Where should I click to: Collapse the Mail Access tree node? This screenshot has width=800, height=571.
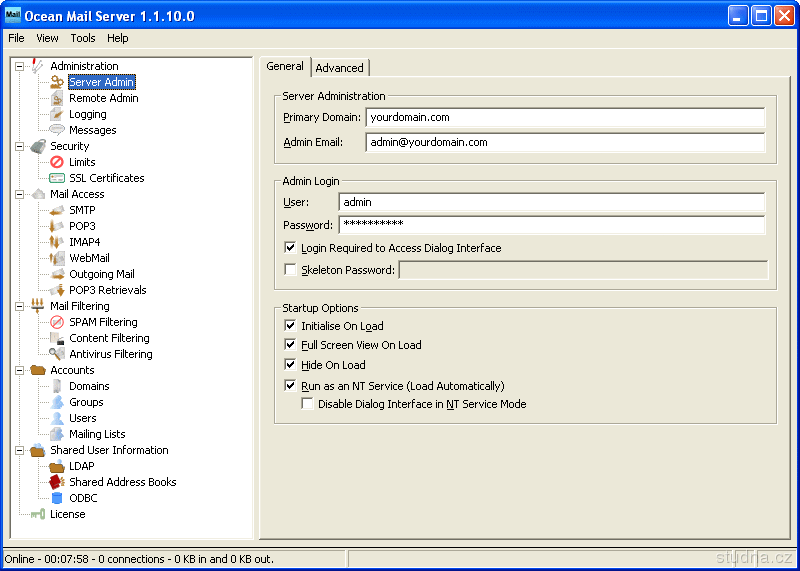[x=19, y=194]
